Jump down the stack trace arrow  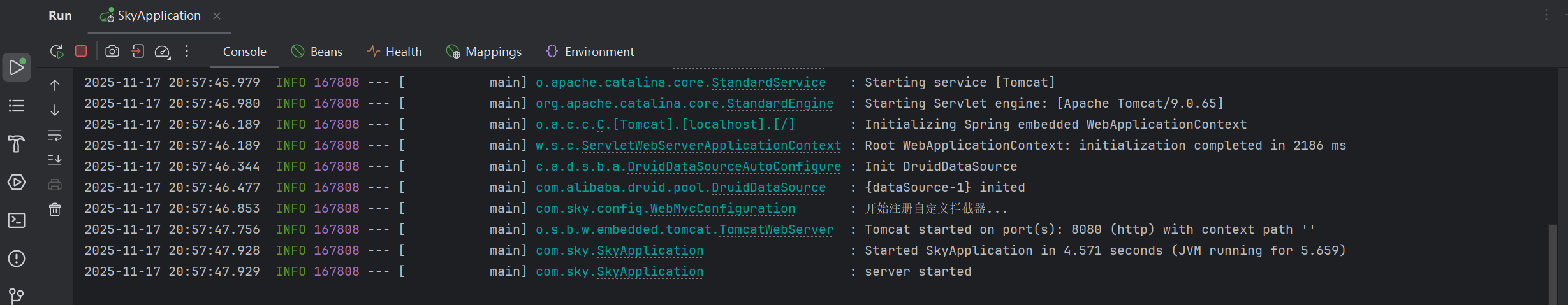coord(55,110)
